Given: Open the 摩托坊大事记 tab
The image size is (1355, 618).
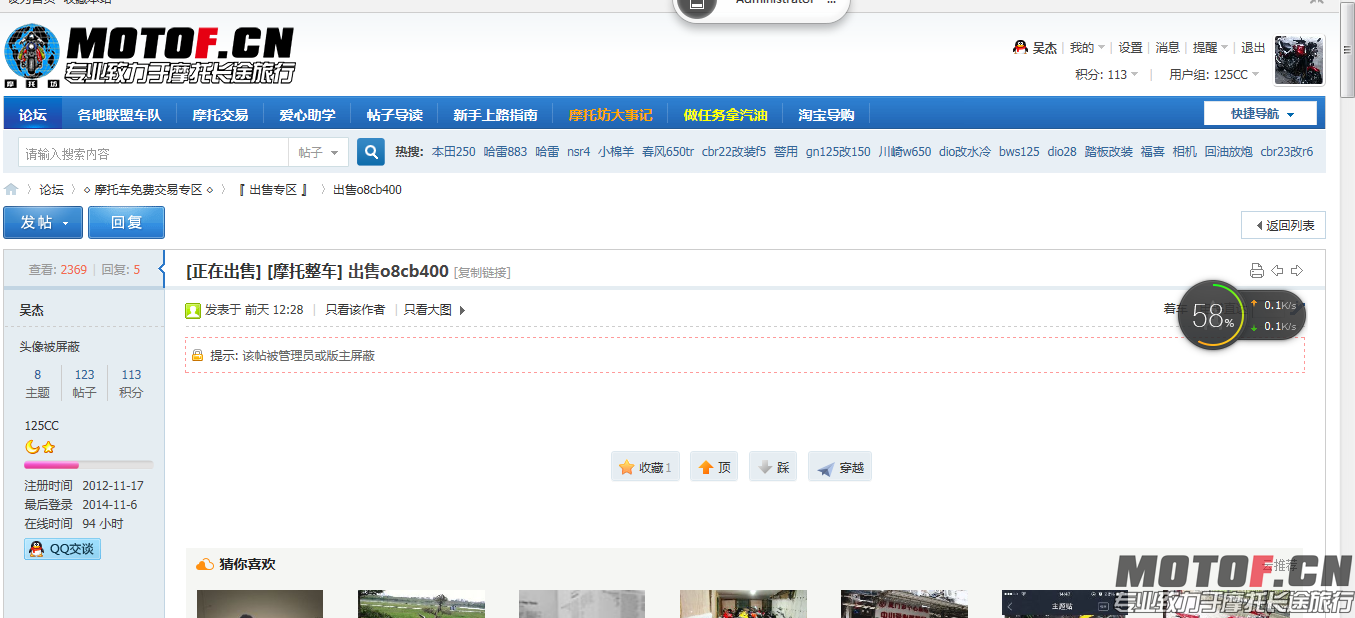Looking at the screenshot, I should [610, 114].
